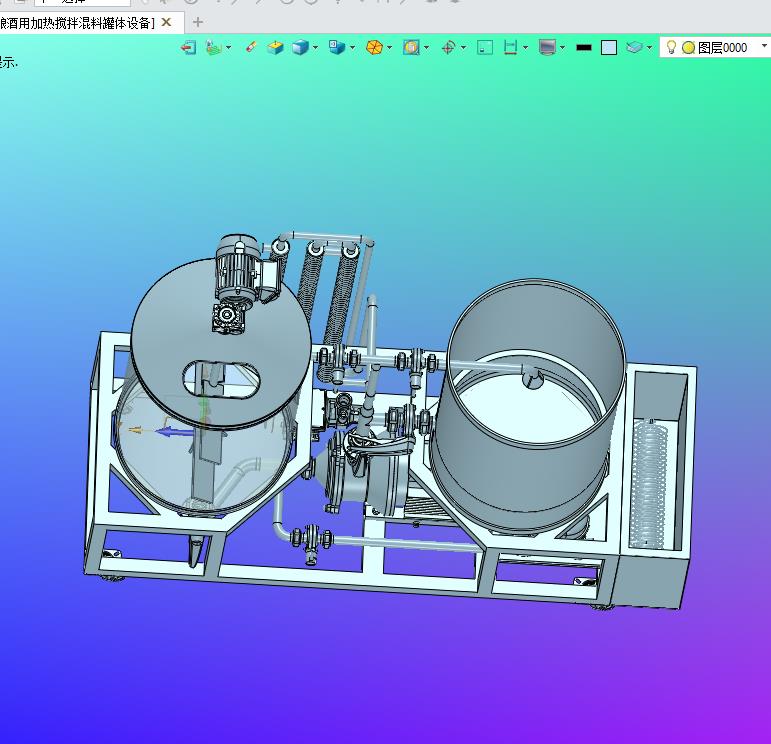Open dropdown arrow next to crosshair target icon
771x744 pixels.
click(x=463, y=48)
